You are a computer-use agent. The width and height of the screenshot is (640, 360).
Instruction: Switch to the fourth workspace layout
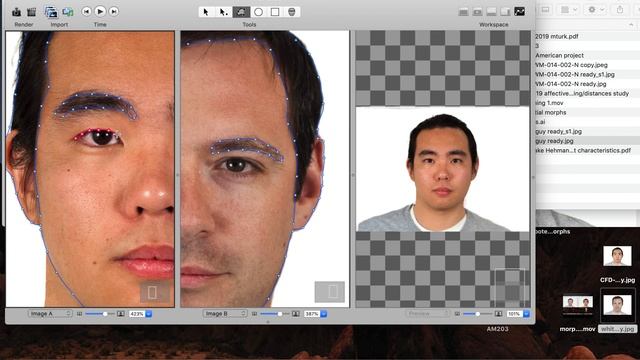pos(505,12)
